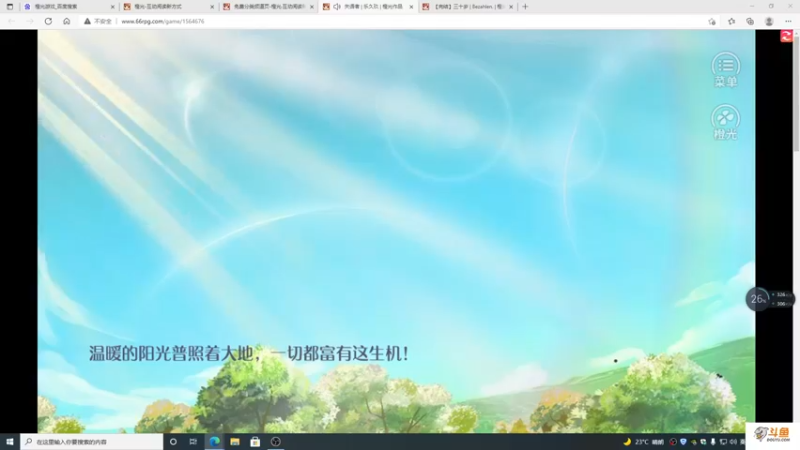Open Microsoft Edge from the taskbar
The width and height of the screenshot is (800, 450).
(214, 441)
